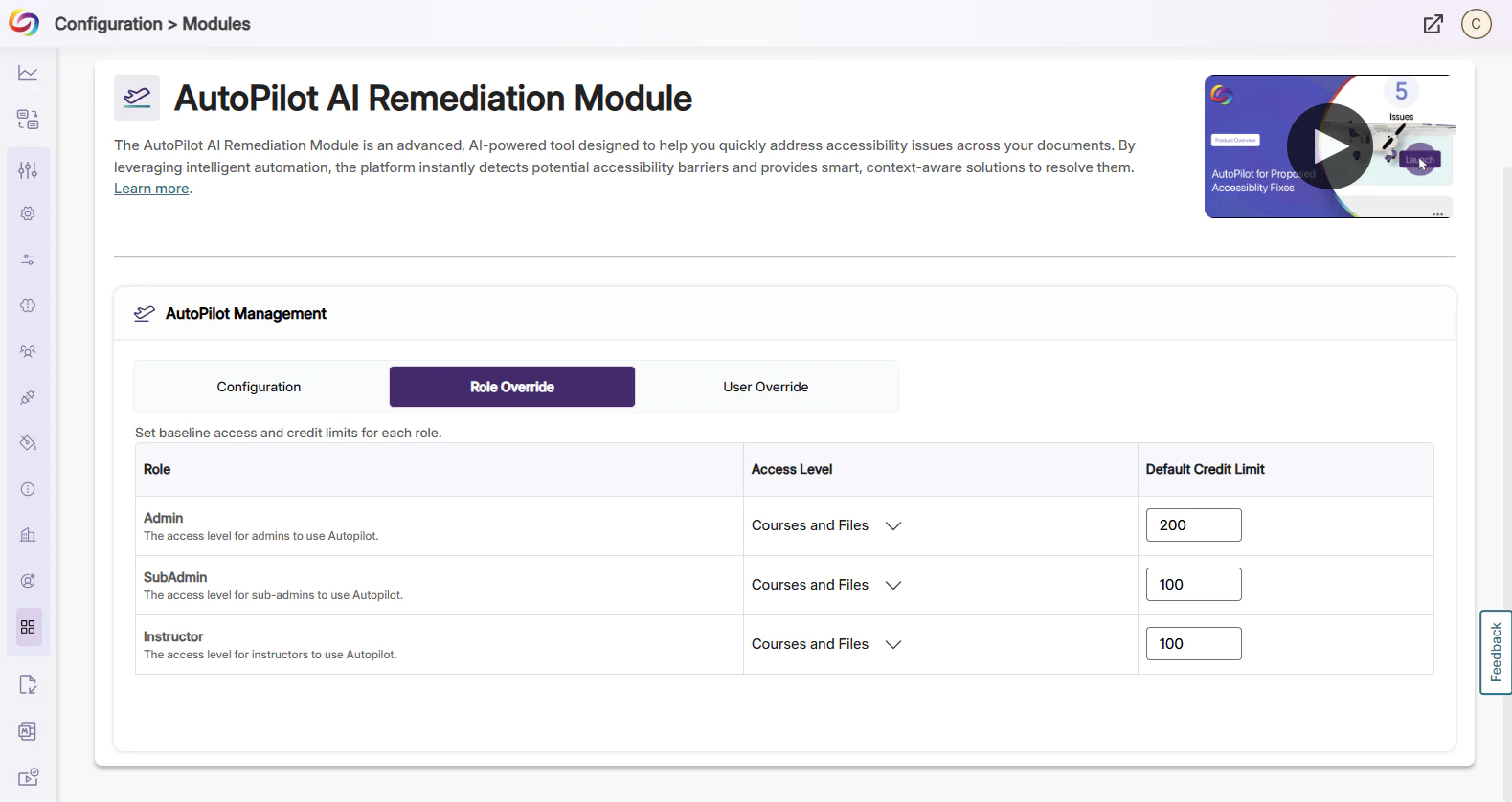Click the AutoPilot Management section icon
The image size is (1512, 802).
point(145,314)
